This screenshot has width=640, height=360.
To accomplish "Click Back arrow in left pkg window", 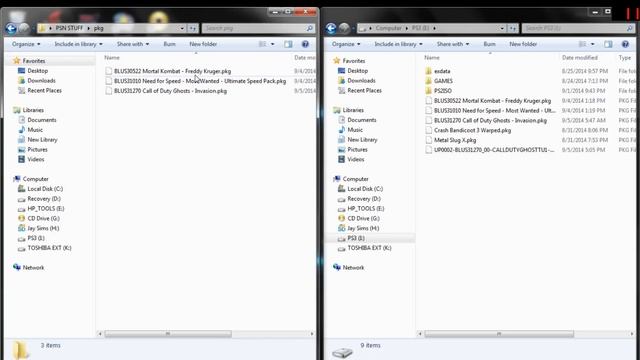I will pos(11,28).
